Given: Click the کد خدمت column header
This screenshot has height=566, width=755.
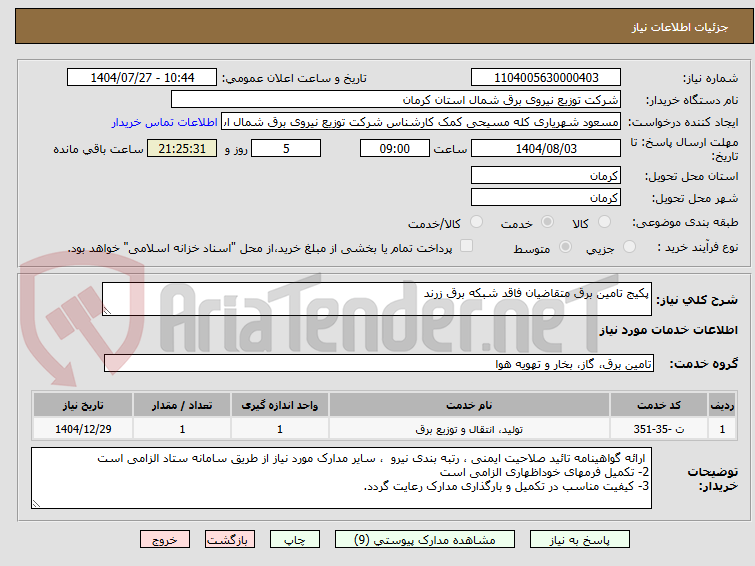Looking at the screenshot, I should click(x=659, y=405).
